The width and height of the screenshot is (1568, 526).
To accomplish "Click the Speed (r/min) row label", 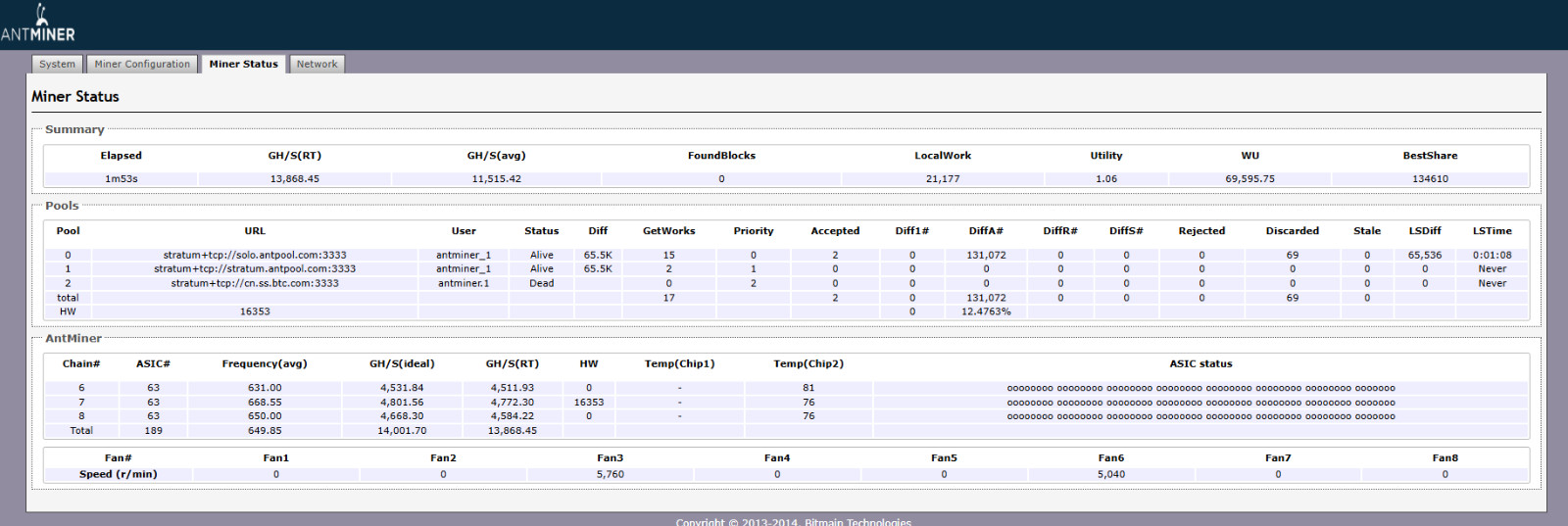I will (x=119, y=474).
